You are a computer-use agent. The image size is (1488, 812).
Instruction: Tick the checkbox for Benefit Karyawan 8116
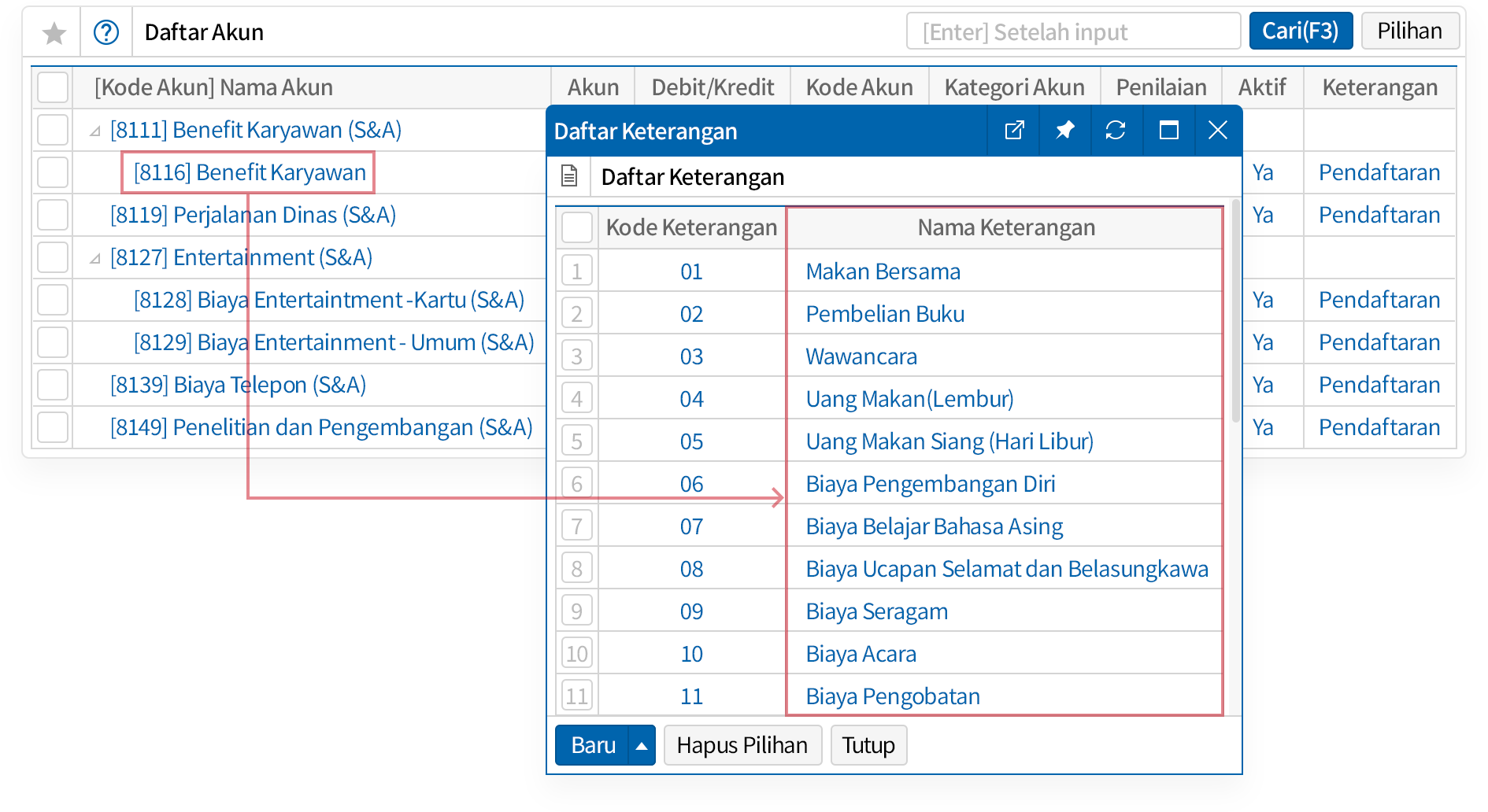(53, 172)
